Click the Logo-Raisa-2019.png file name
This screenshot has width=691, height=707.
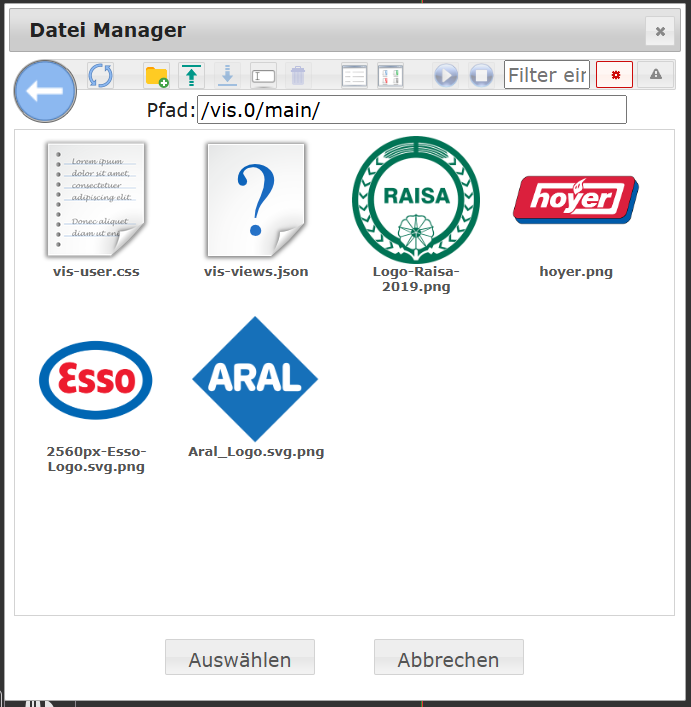[x=416, y=279]
